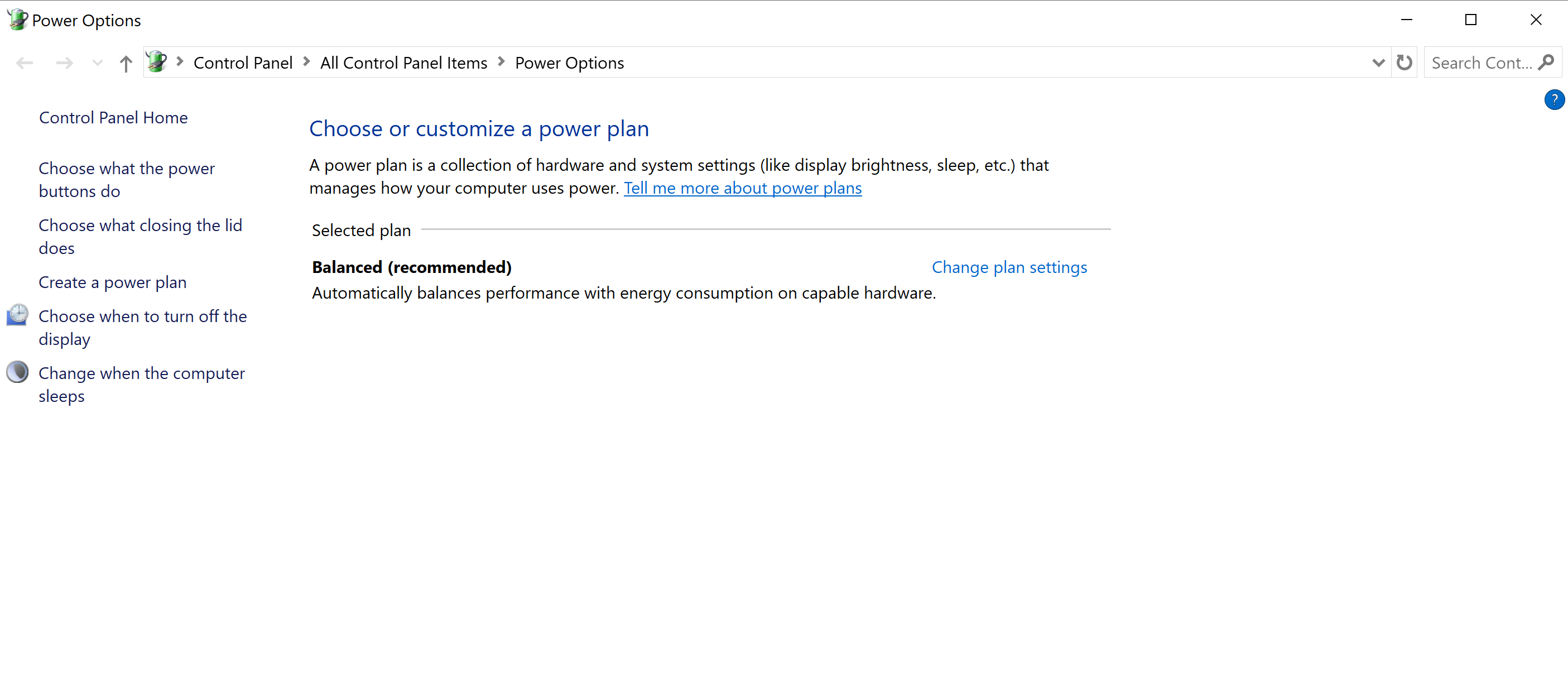
Task: Navigate to All Control Panel Items breadcrumb
Action: point(403,62)
